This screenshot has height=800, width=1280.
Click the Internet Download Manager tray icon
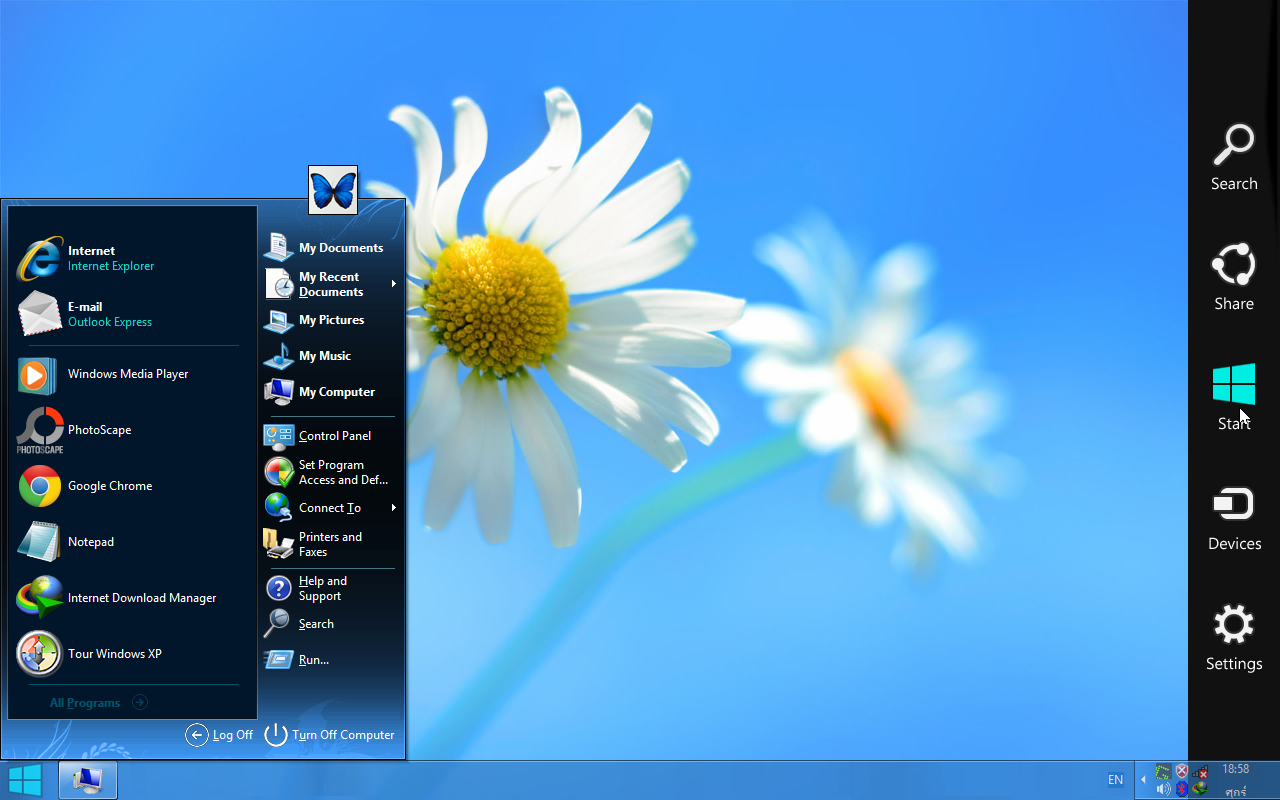1200,789
